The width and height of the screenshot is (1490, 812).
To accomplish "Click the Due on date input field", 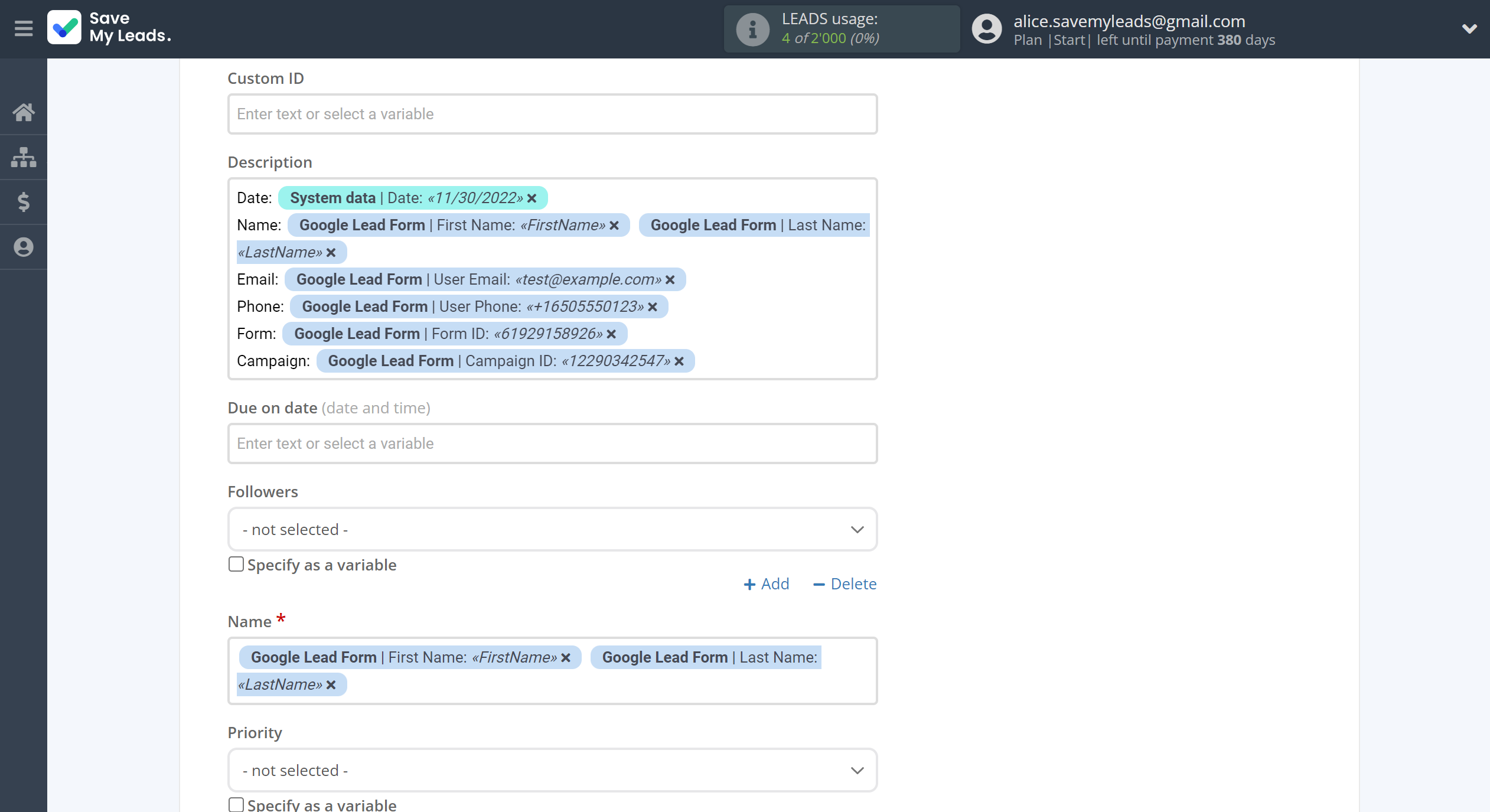I will tap(552, 443).
